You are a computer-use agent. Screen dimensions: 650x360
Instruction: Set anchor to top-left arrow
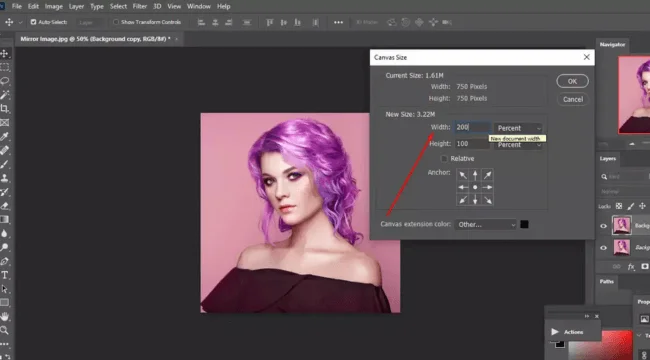463,175
